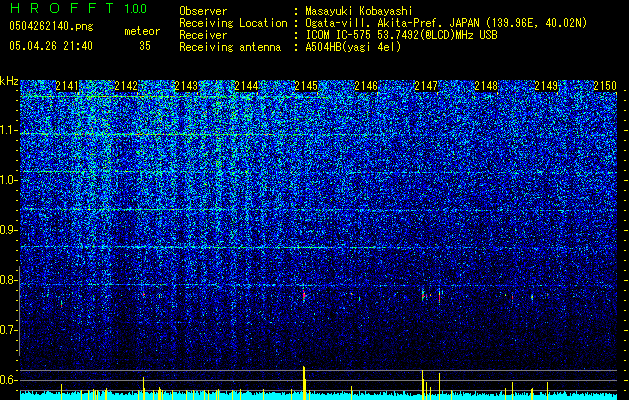Click the 2144 time marker

(246, 86)
